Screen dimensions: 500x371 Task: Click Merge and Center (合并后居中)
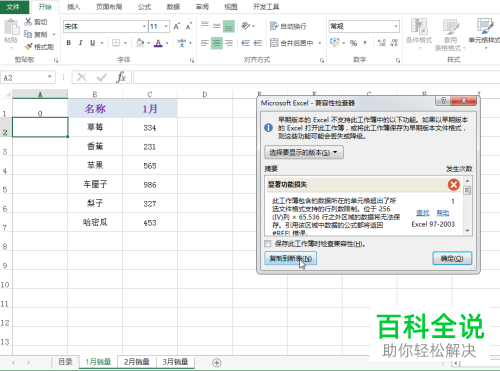tap(291, 43)
